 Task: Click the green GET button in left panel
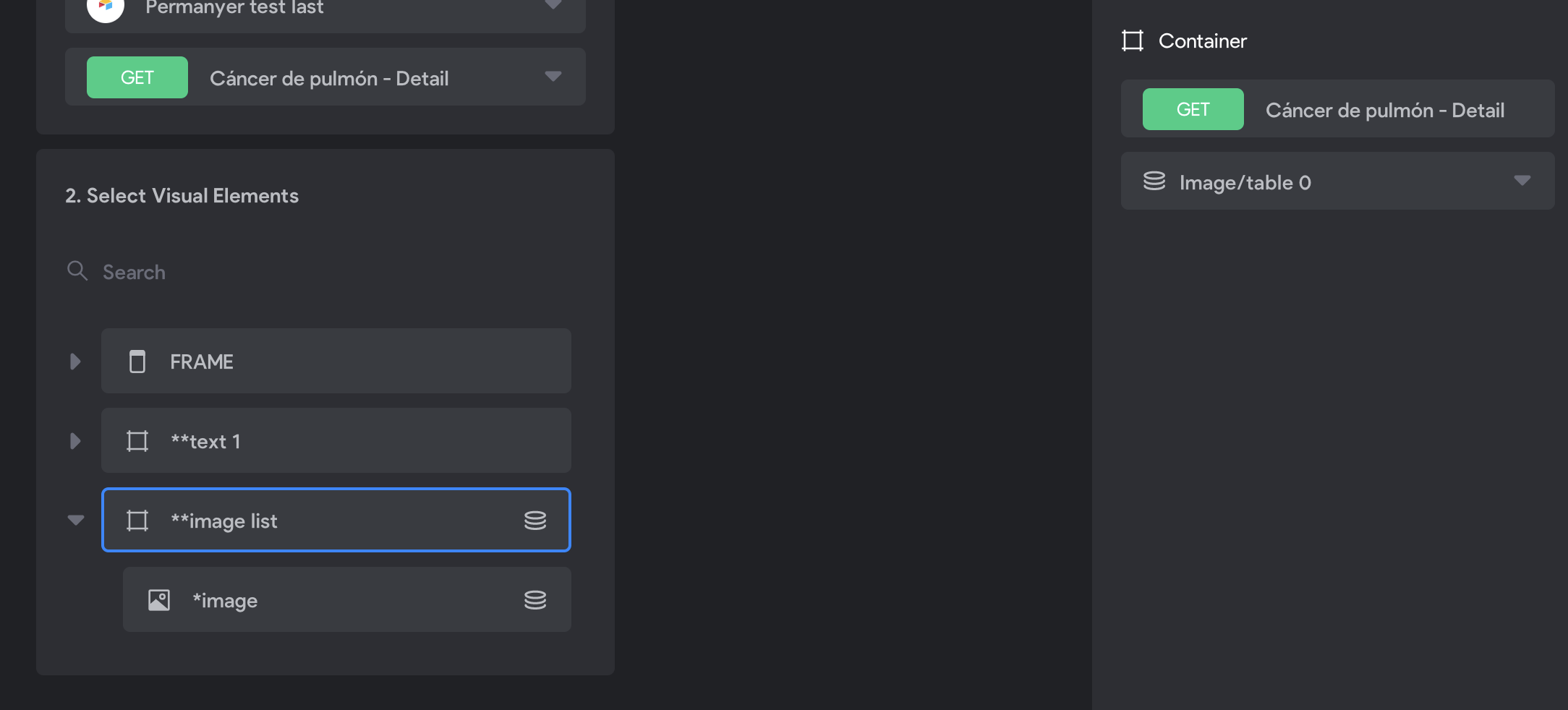[137, 77]
